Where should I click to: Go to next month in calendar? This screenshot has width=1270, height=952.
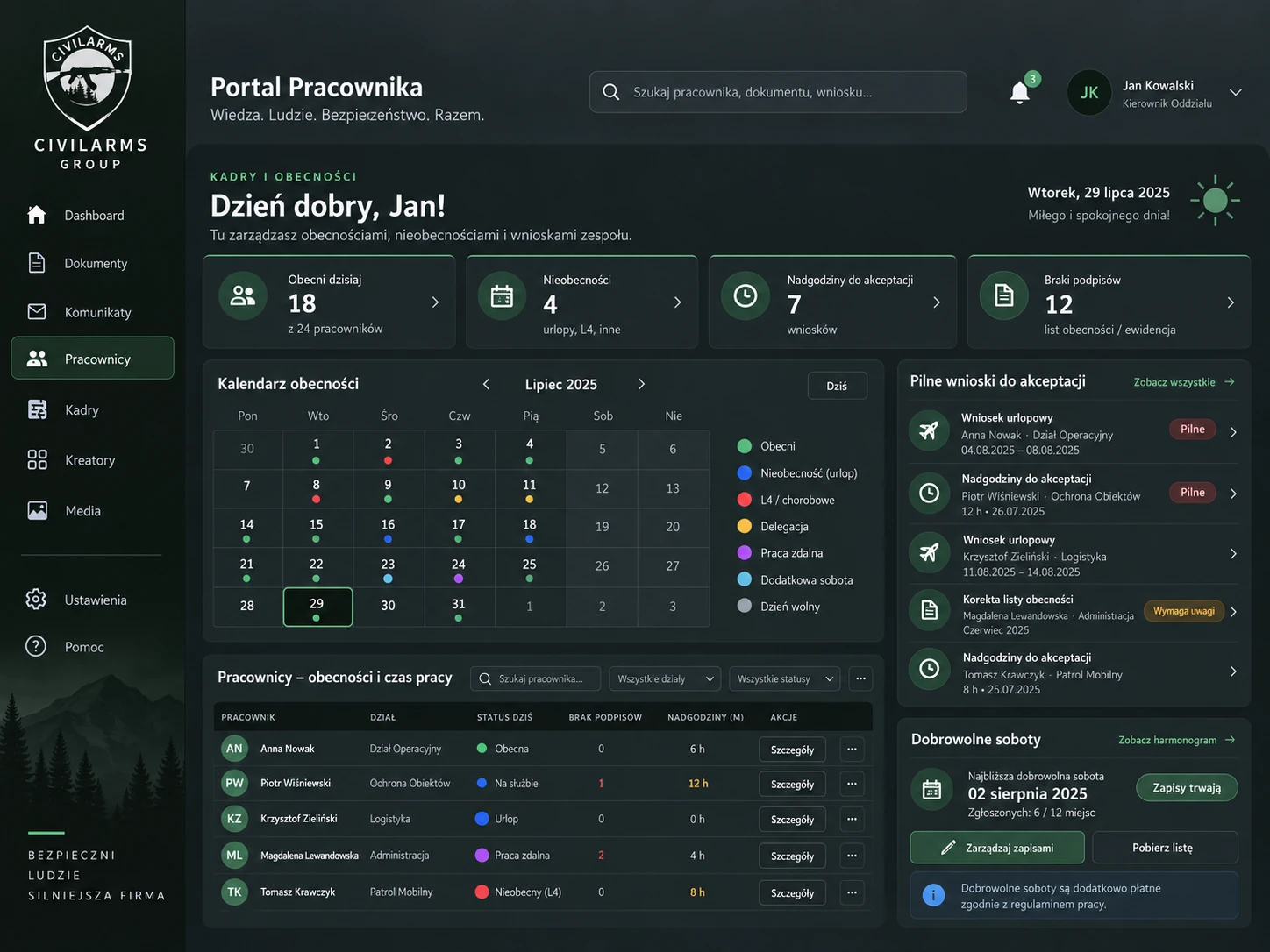(x=641, y=384)
